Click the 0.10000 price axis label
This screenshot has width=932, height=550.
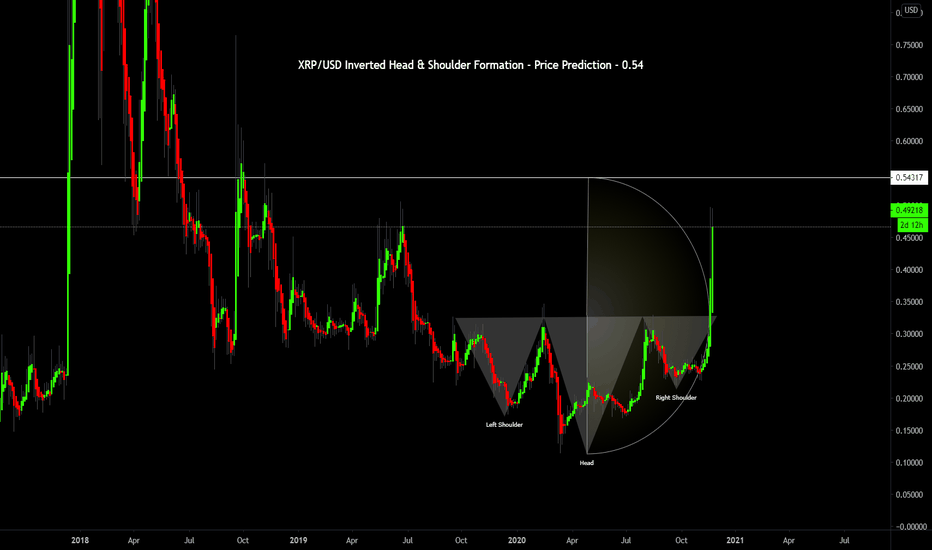[909, 463]
